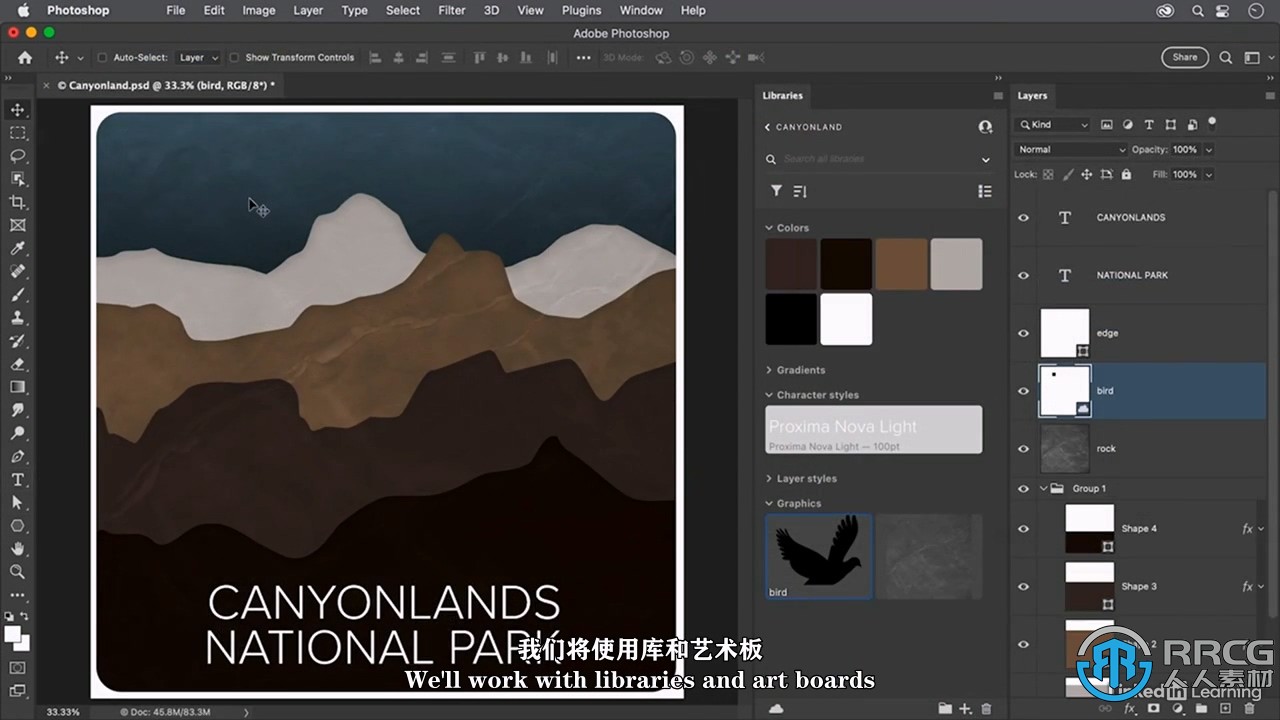This screenshot has height=720, width=1280.
Task: Open the Auto-Select Layer dropdown
Action: (198, 58)
